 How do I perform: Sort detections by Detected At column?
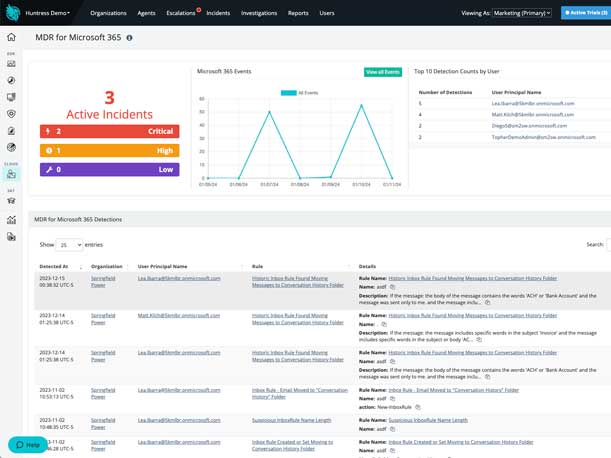(x=60, y=267)
